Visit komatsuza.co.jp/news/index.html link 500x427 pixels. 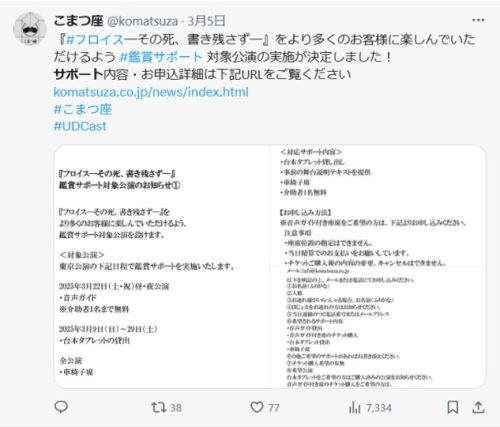(x=151, y=92)
